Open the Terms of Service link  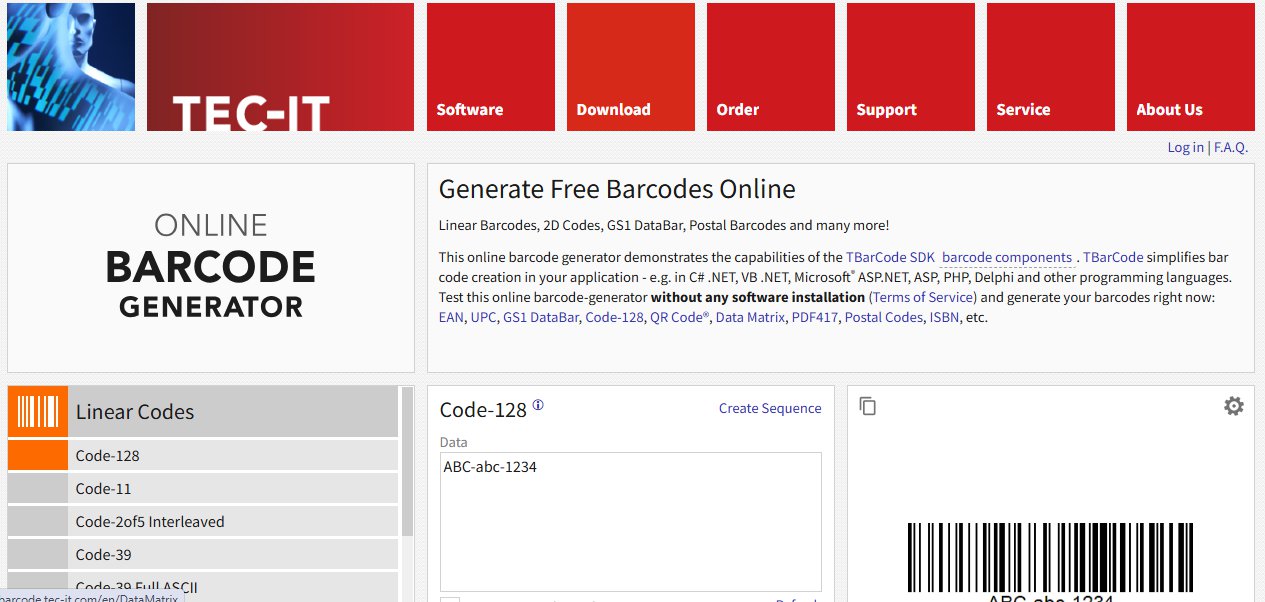(x=923, y=297)
